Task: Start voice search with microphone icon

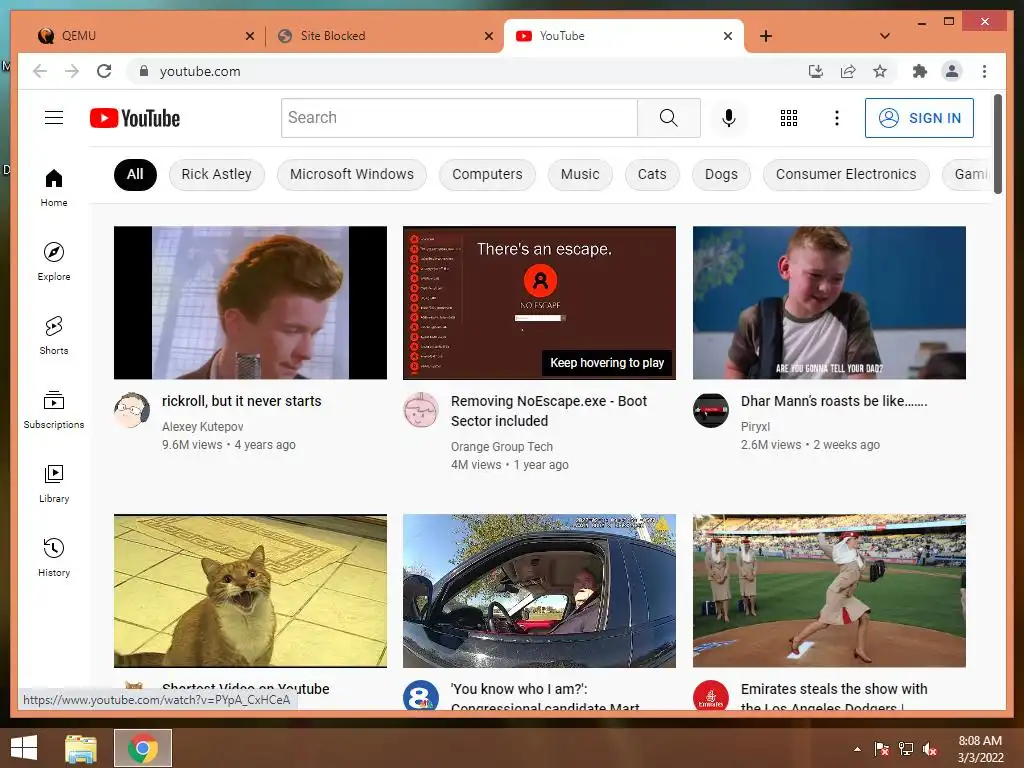Action: click(x=729, y=118)
